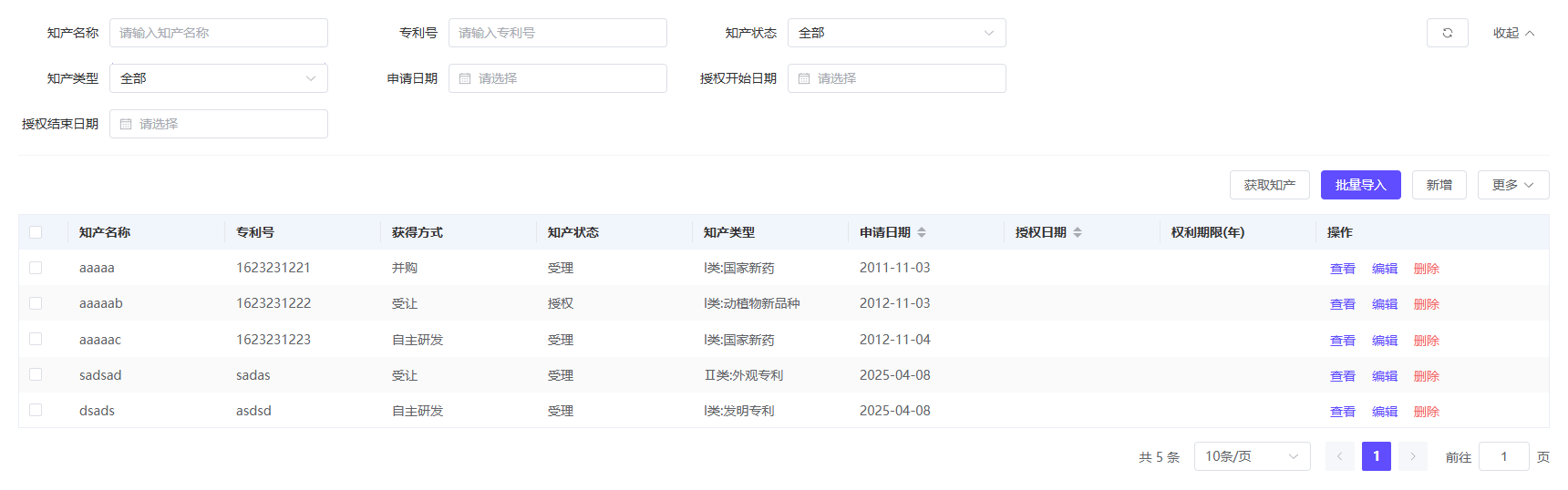
Task: Edit the sadsad row (编辑)
Action: coord(1385,376)
